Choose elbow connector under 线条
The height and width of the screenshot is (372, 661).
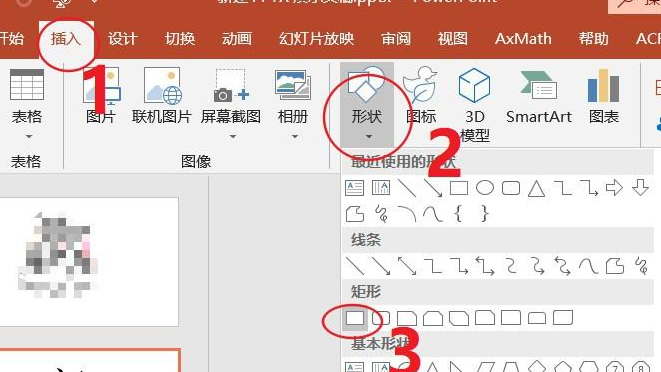[x=433, y=266]
